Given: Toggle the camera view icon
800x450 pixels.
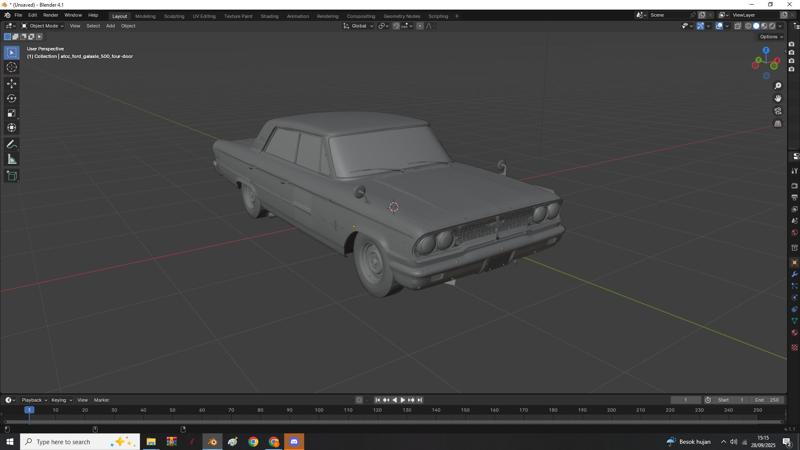Looking at the screenshot, I should tap(778, 111).
